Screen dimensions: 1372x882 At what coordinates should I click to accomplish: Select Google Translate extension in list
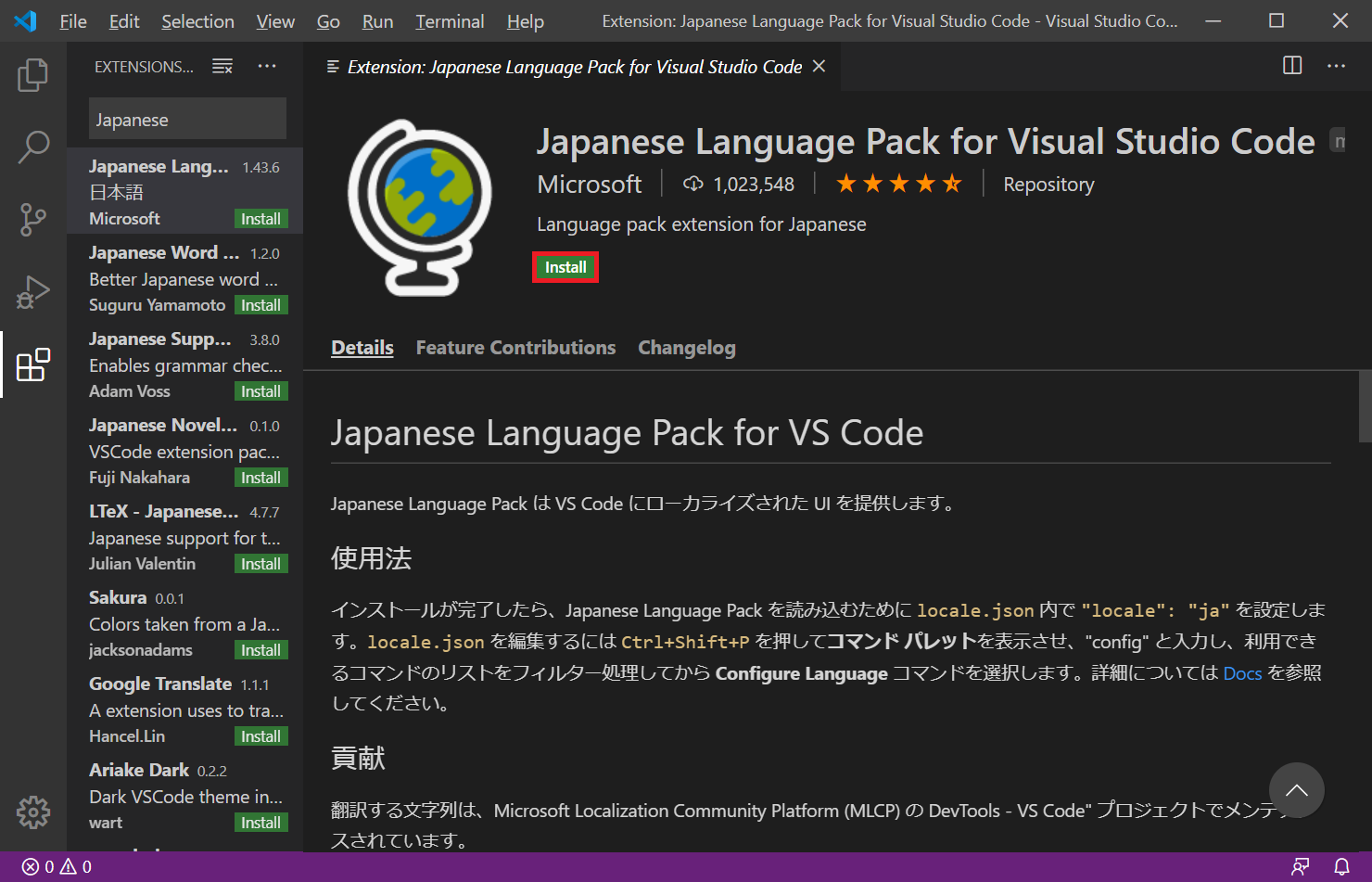(185, 709)
